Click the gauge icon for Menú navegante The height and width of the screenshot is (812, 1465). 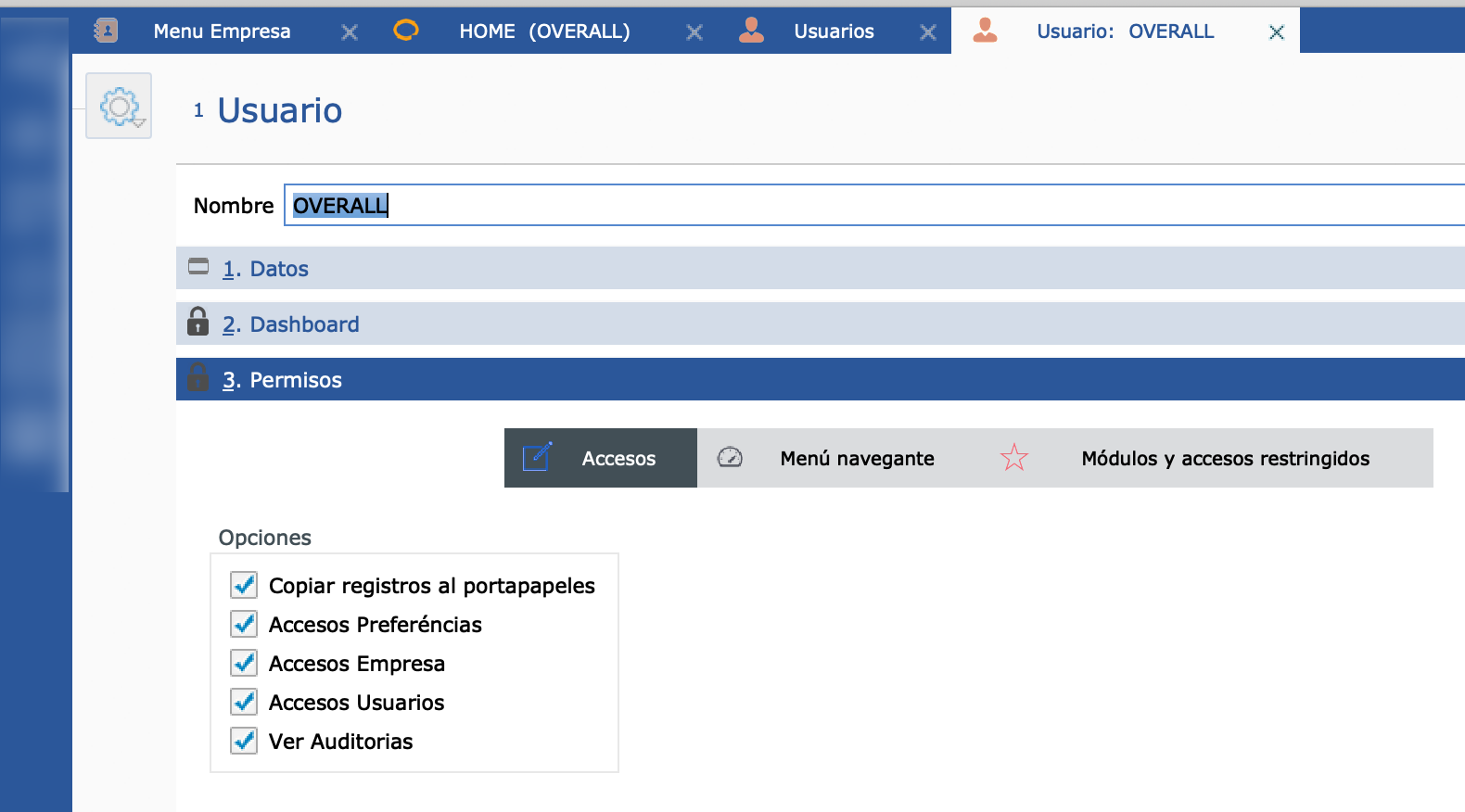[730, 458]
